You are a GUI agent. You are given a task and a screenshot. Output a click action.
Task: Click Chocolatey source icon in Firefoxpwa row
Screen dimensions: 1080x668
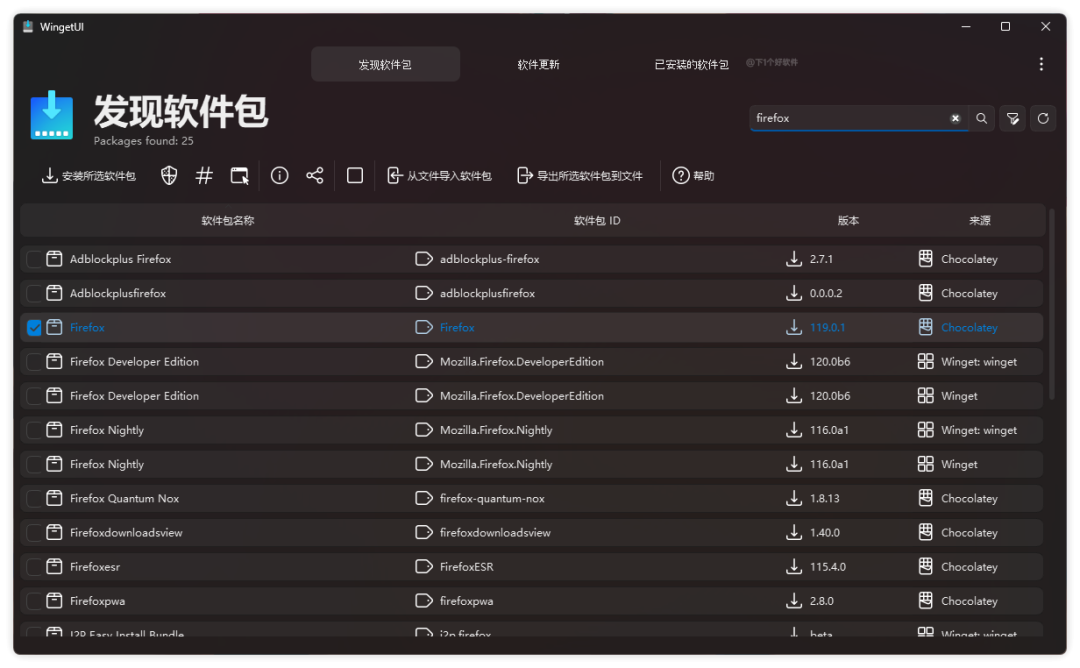[x=926, y=601]
